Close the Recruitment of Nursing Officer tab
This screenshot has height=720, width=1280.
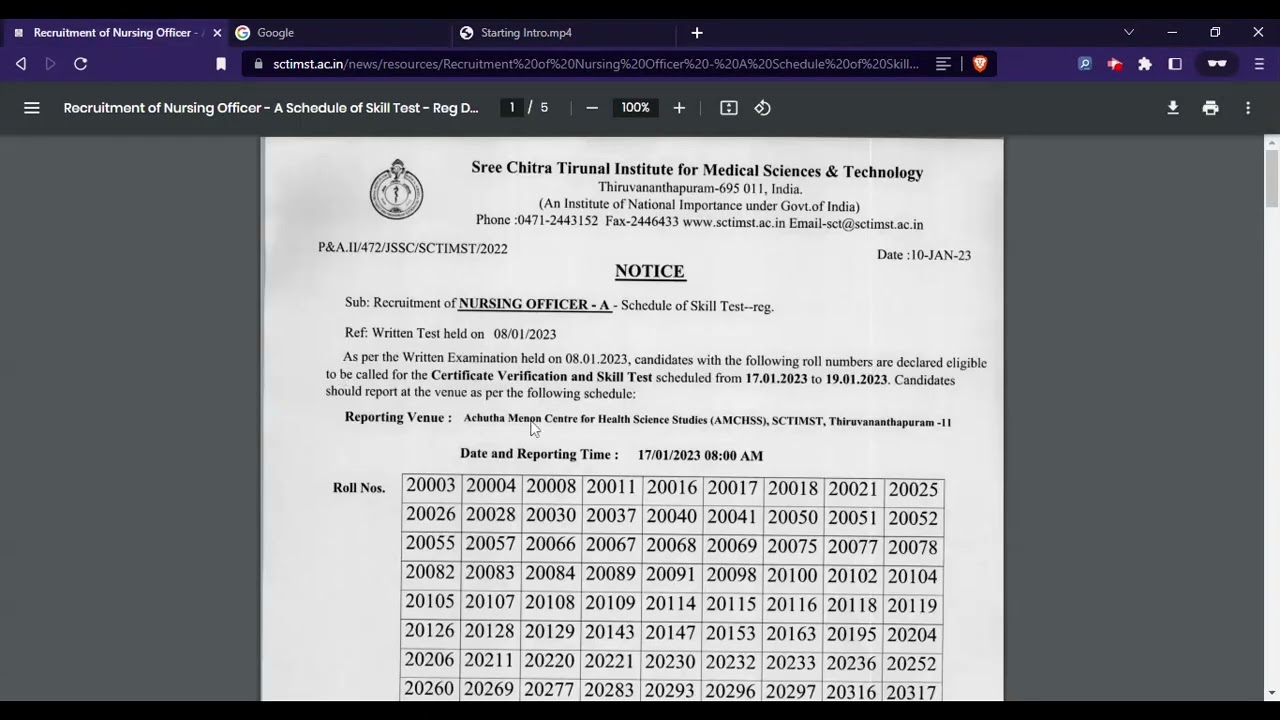[x=217, y=33]
